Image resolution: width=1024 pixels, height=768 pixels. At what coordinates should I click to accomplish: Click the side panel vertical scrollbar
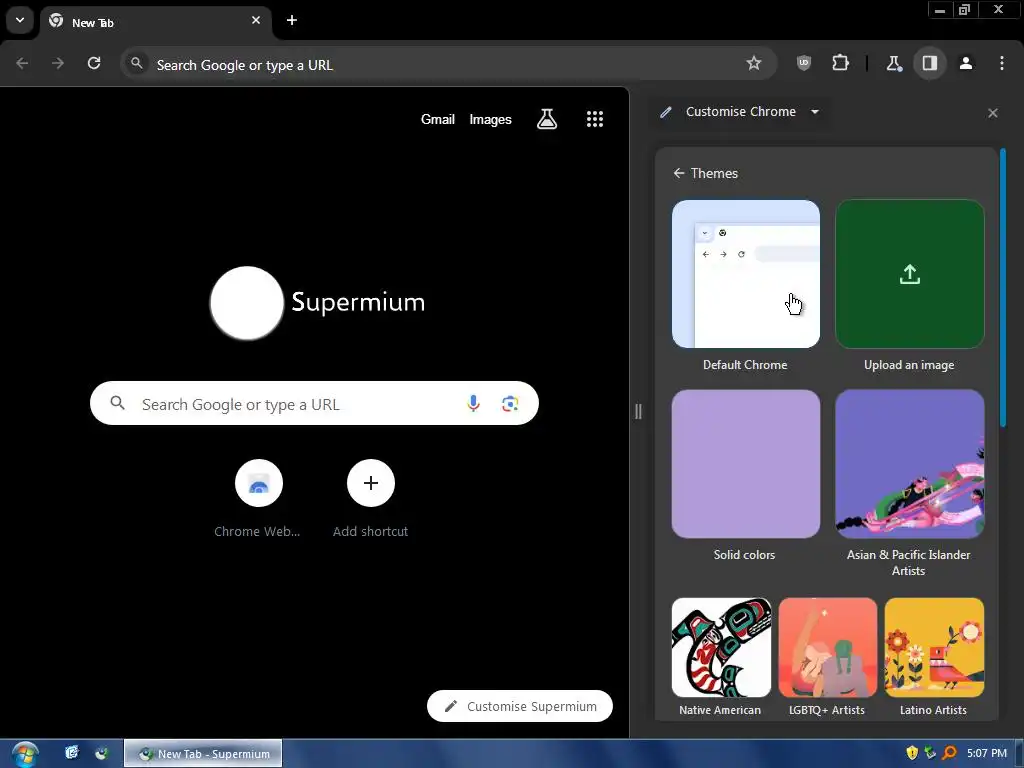coord(1002,288)
